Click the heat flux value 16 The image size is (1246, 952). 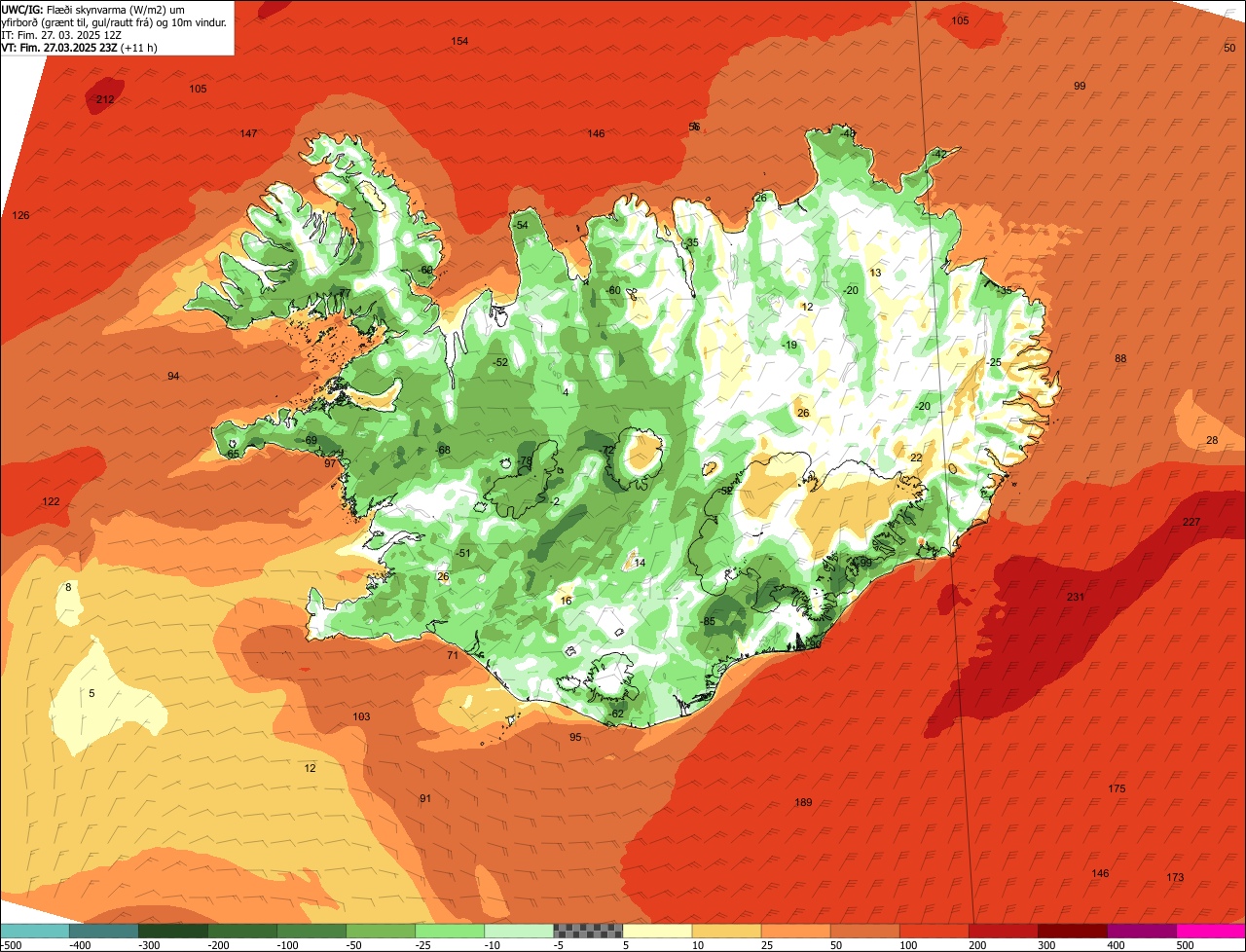[566, 601]
